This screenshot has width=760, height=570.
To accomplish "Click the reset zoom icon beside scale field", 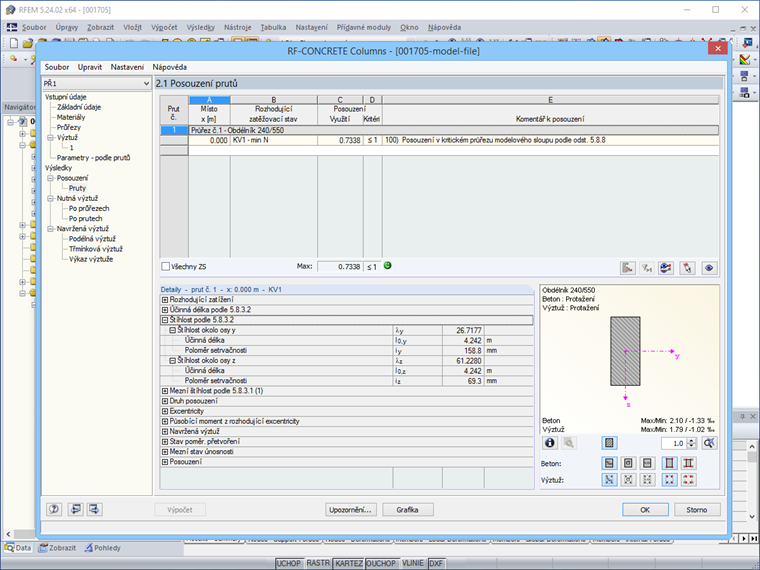I will [709, 443].
